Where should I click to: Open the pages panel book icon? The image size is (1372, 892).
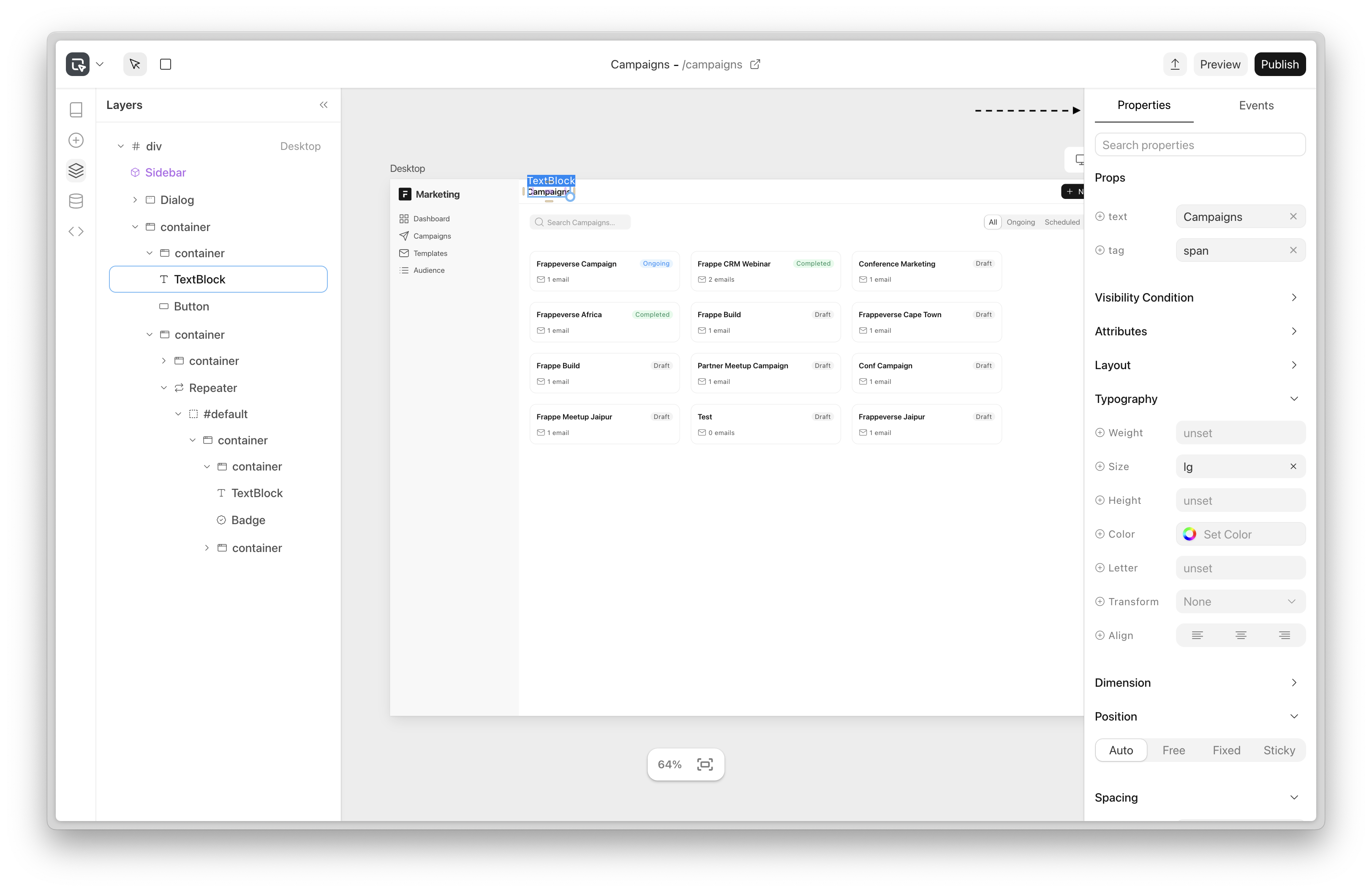point(76,109)
